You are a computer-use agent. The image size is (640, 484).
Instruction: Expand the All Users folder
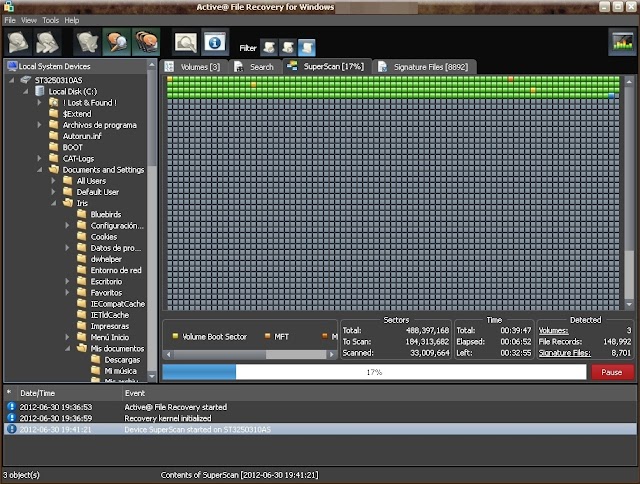pyautogui.click(x=53, y=180)
